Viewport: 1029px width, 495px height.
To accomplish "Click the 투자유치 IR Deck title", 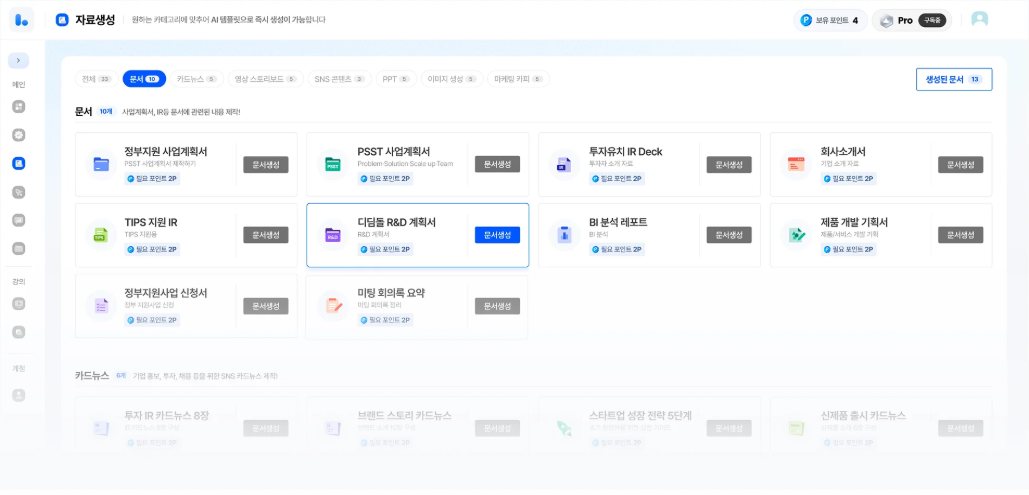I will pos(626,152).
